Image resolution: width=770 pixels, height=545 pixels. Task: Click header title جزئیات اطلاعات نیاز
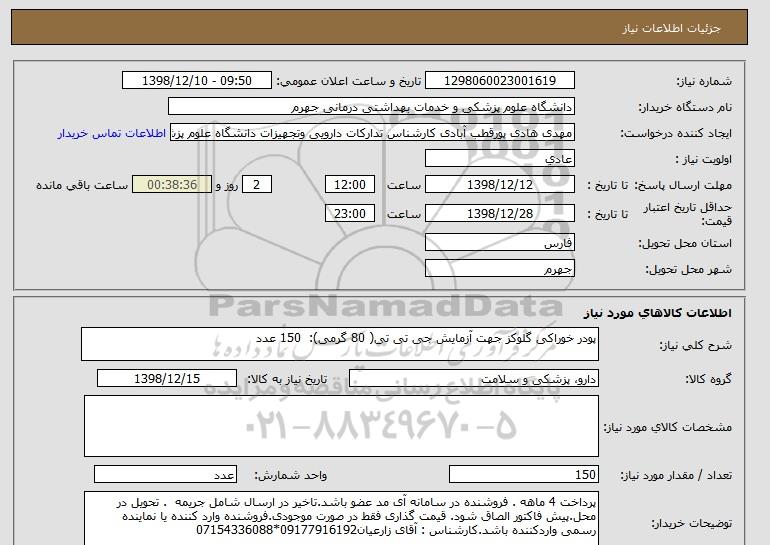pos(671,28)
